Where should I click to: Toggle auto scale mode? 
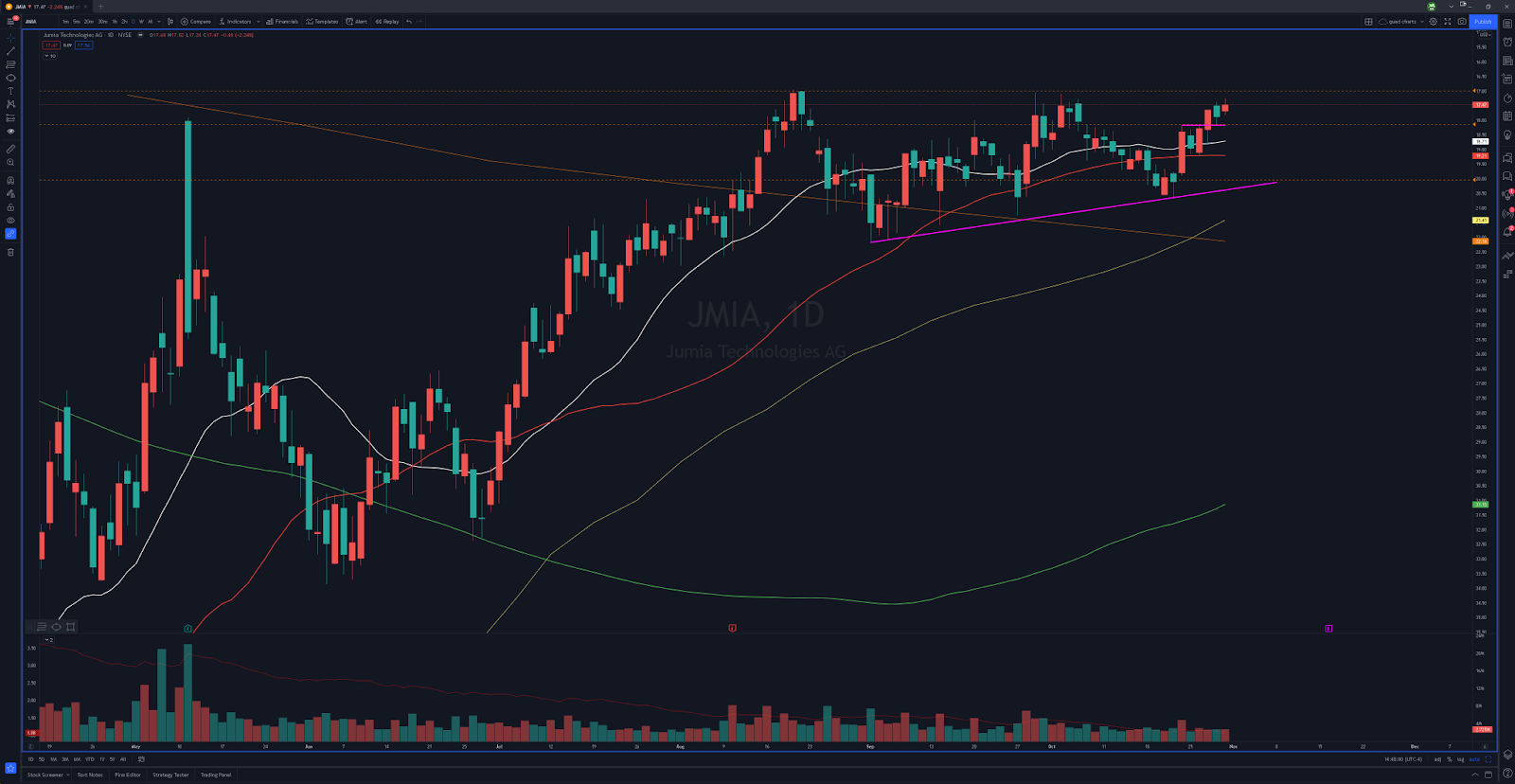[x=1474, y=759]
